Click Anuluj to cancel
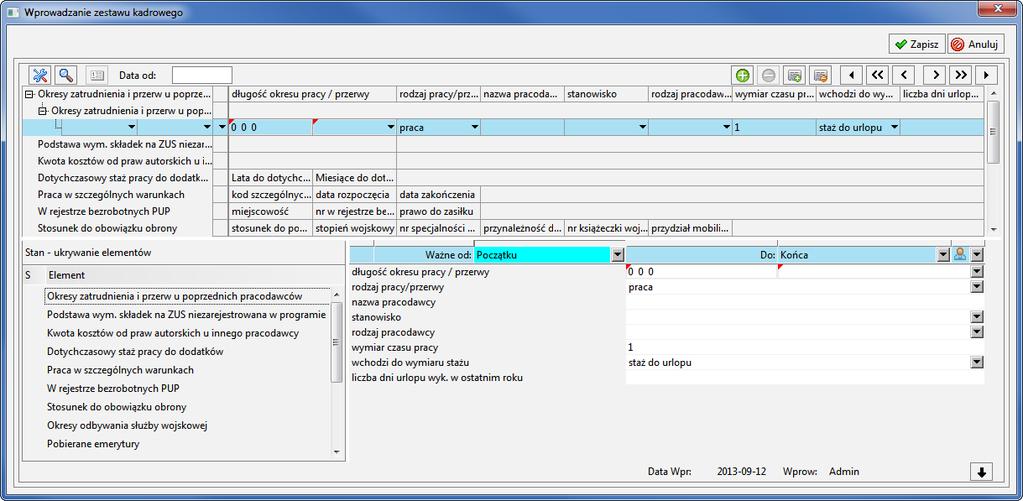Screen dimensions: 1023x501 click(x=976, y=44)
